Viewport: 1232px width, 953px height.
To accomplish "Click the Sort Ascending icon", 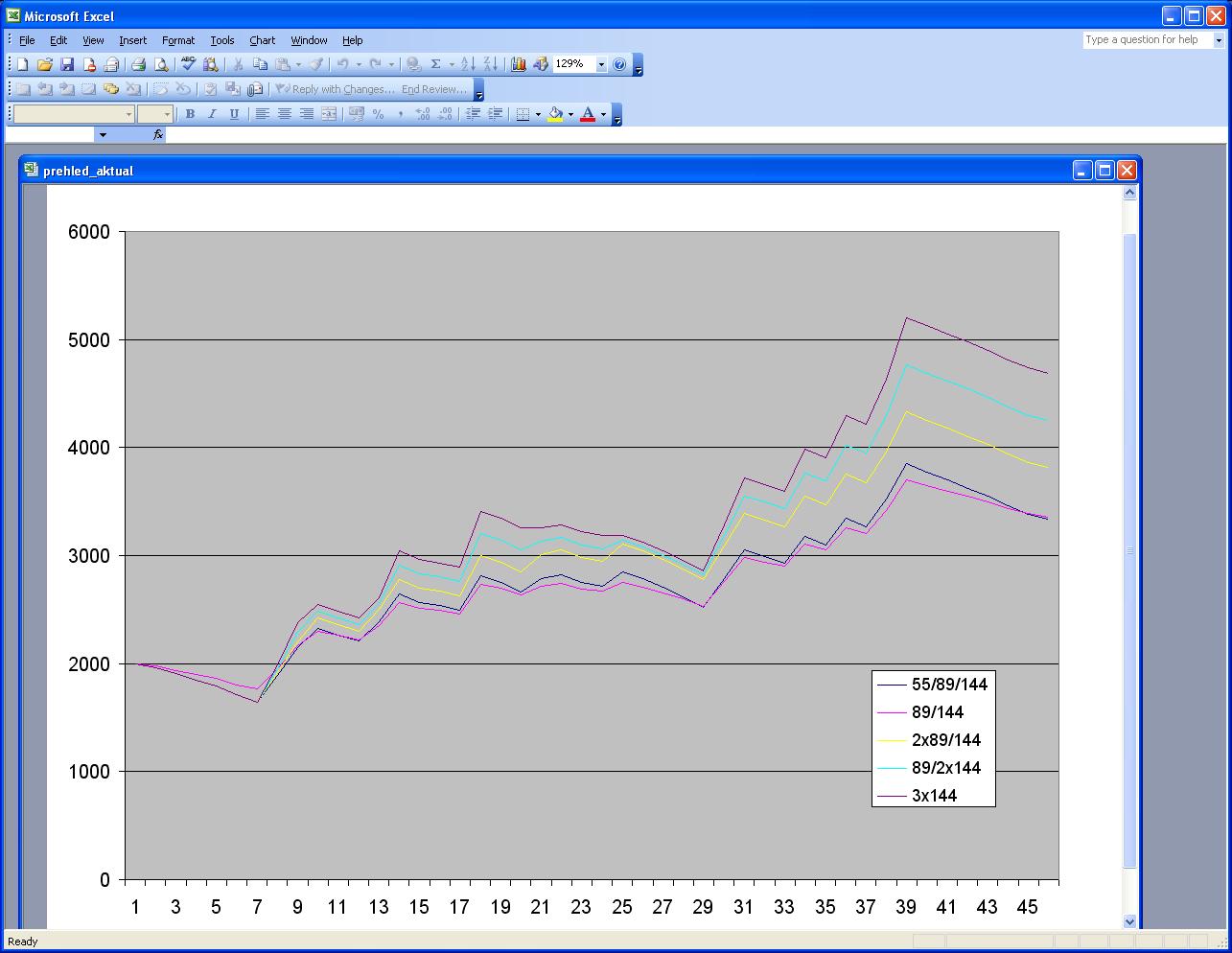I will 468,64.
